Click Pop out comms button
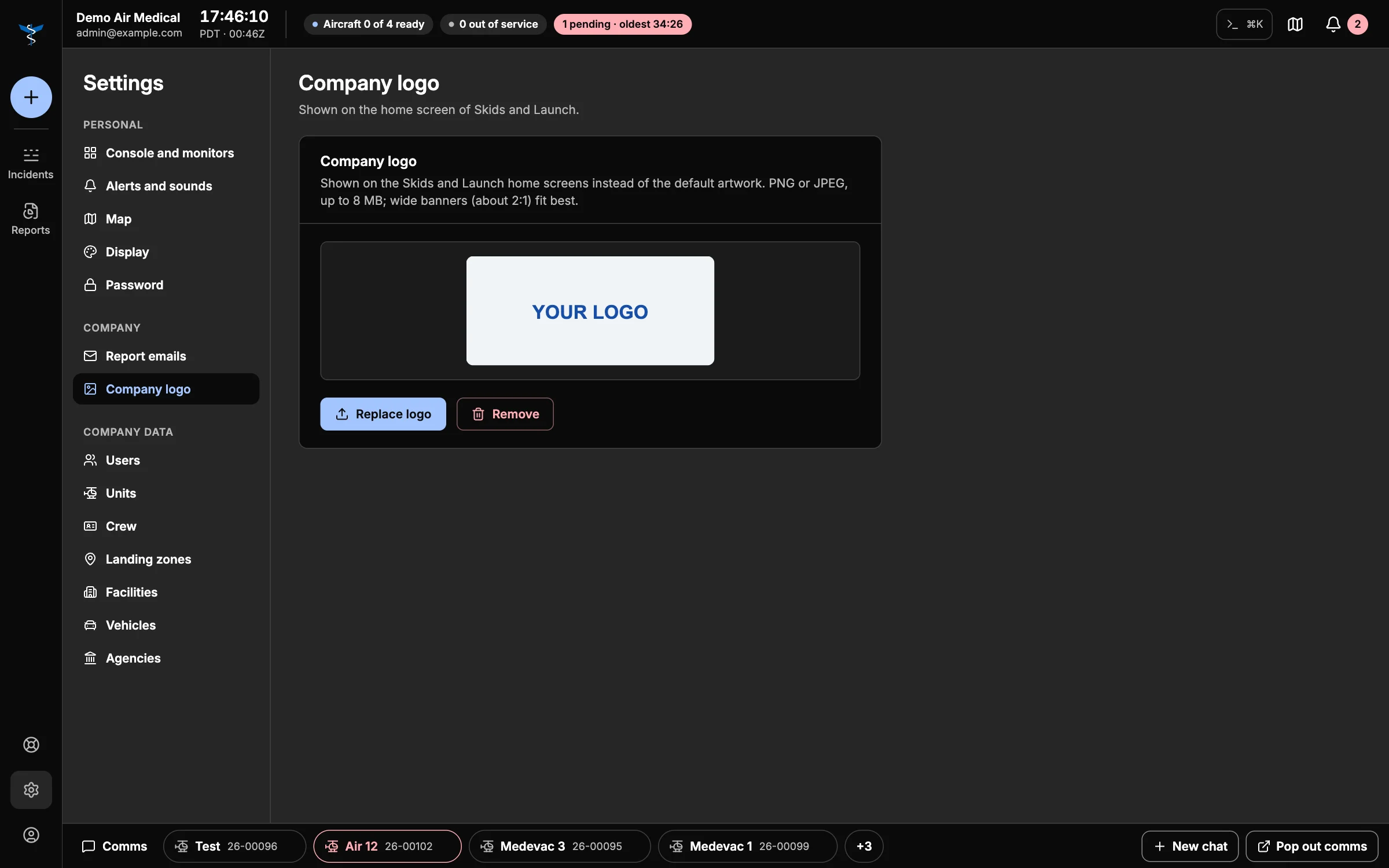This screenshot has height=868, width=1389. (x=1312, y=846)
